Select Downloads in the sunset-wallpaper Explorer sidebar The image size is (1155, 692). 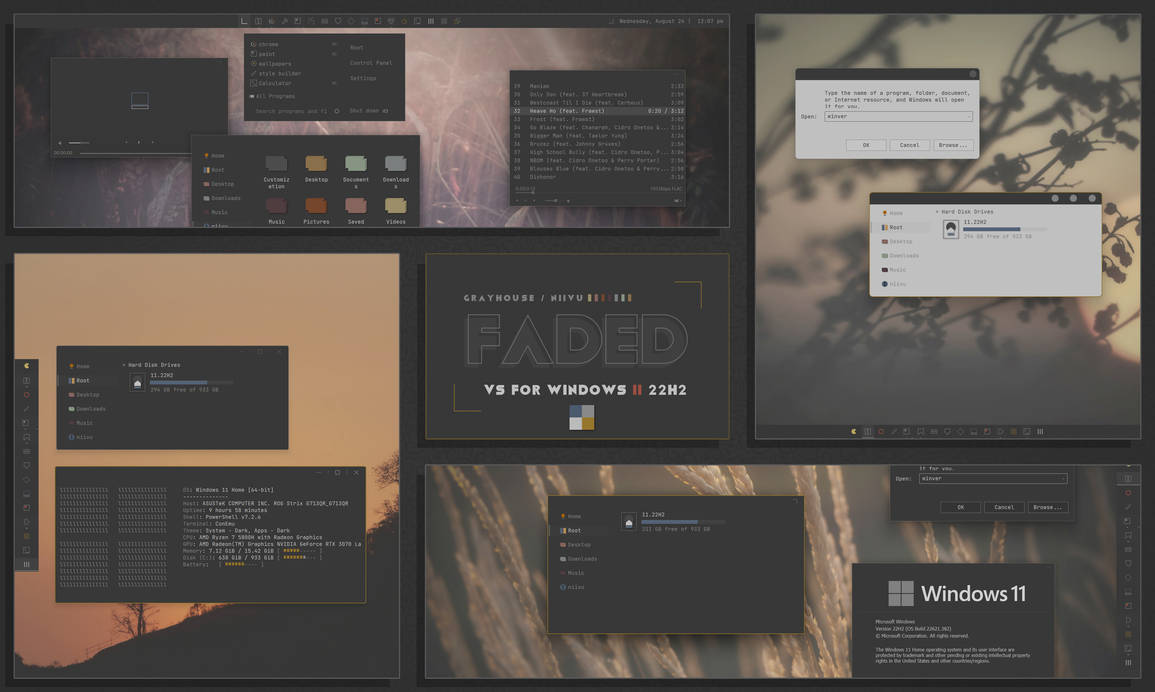pos(88,408)
